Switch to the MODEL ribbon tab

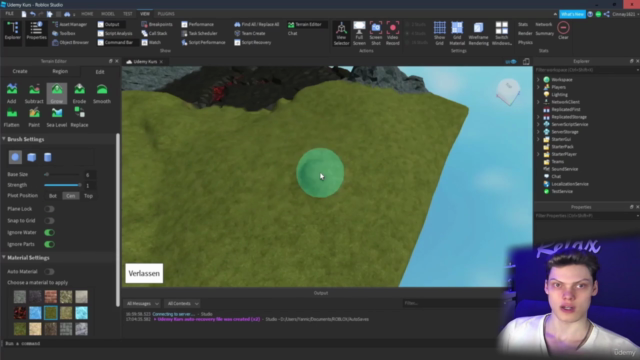[108, 14]
